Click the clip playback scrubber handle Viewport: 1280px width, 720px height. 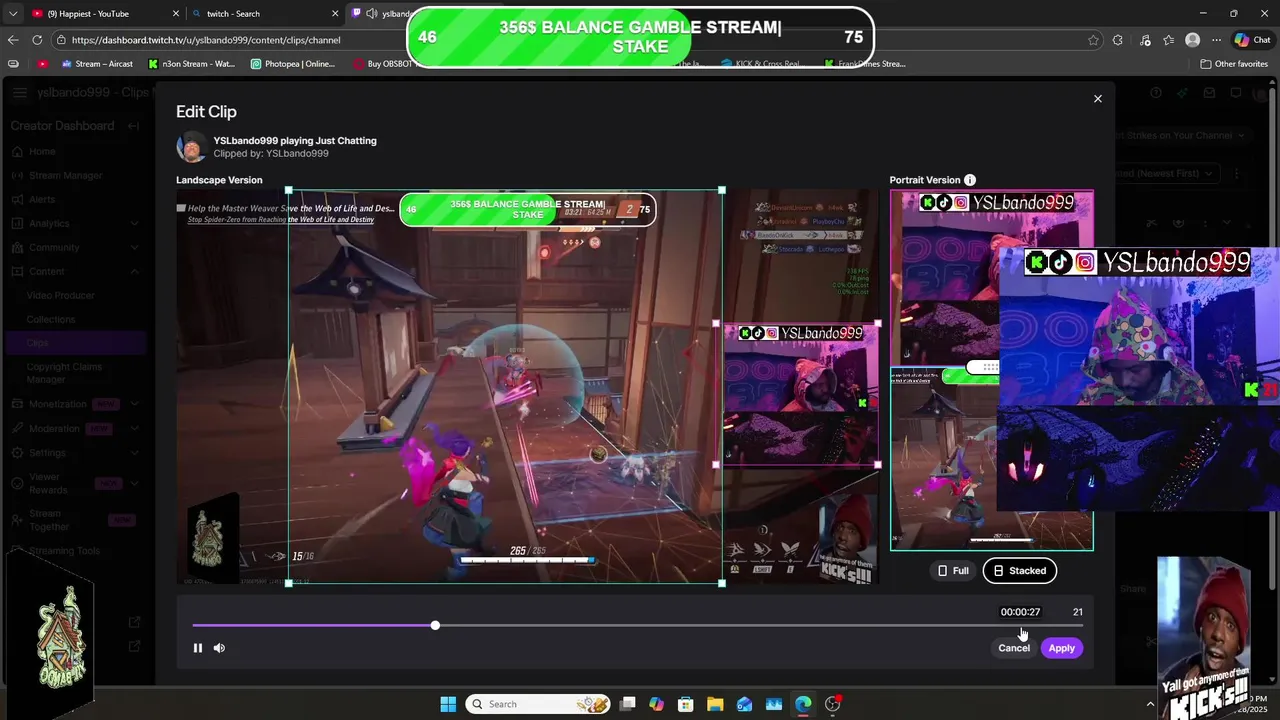click(x=435, y=625)
